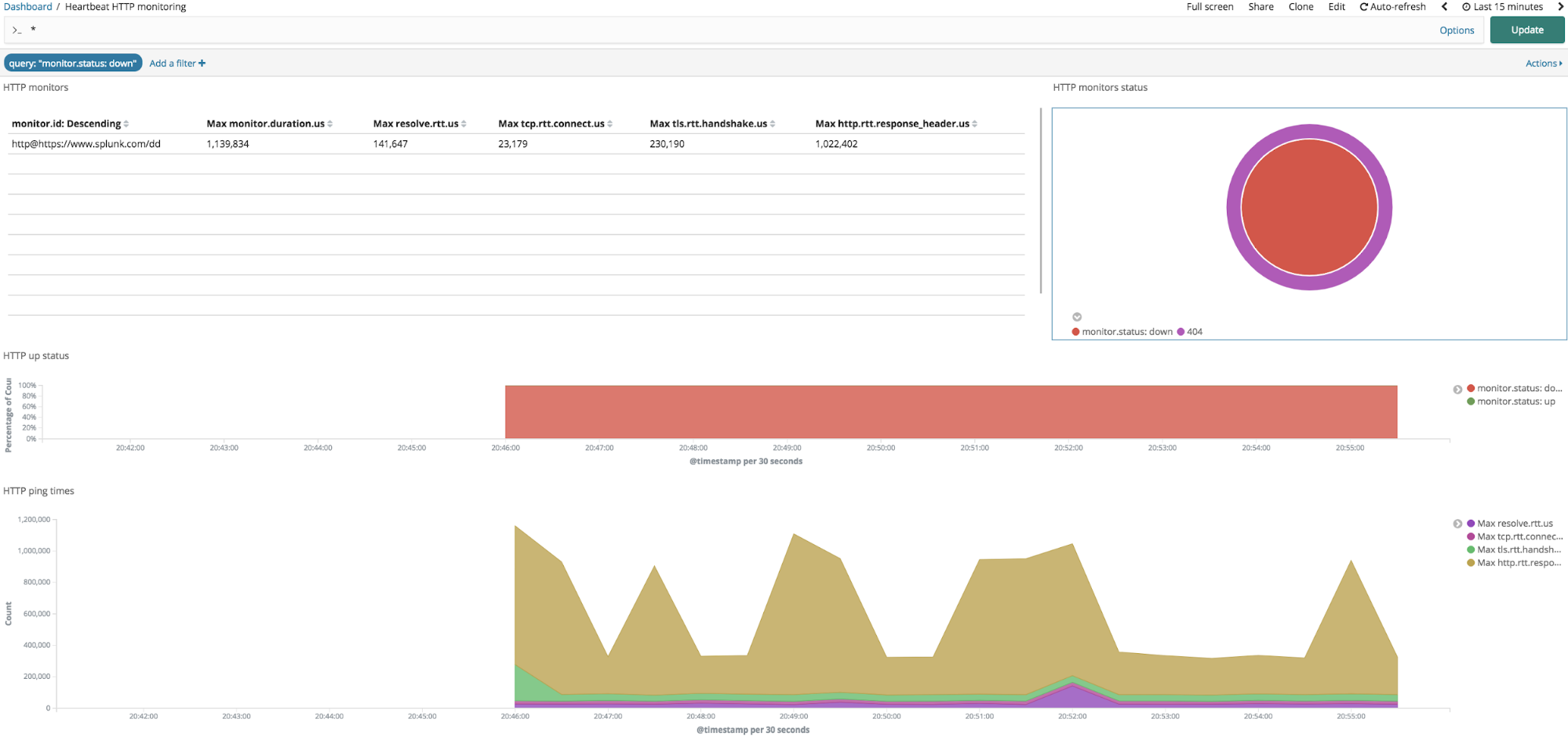The image size is (1568, 744).
Task: Open Last 15 minutes time picker
Action: (x=1502, y=6)
